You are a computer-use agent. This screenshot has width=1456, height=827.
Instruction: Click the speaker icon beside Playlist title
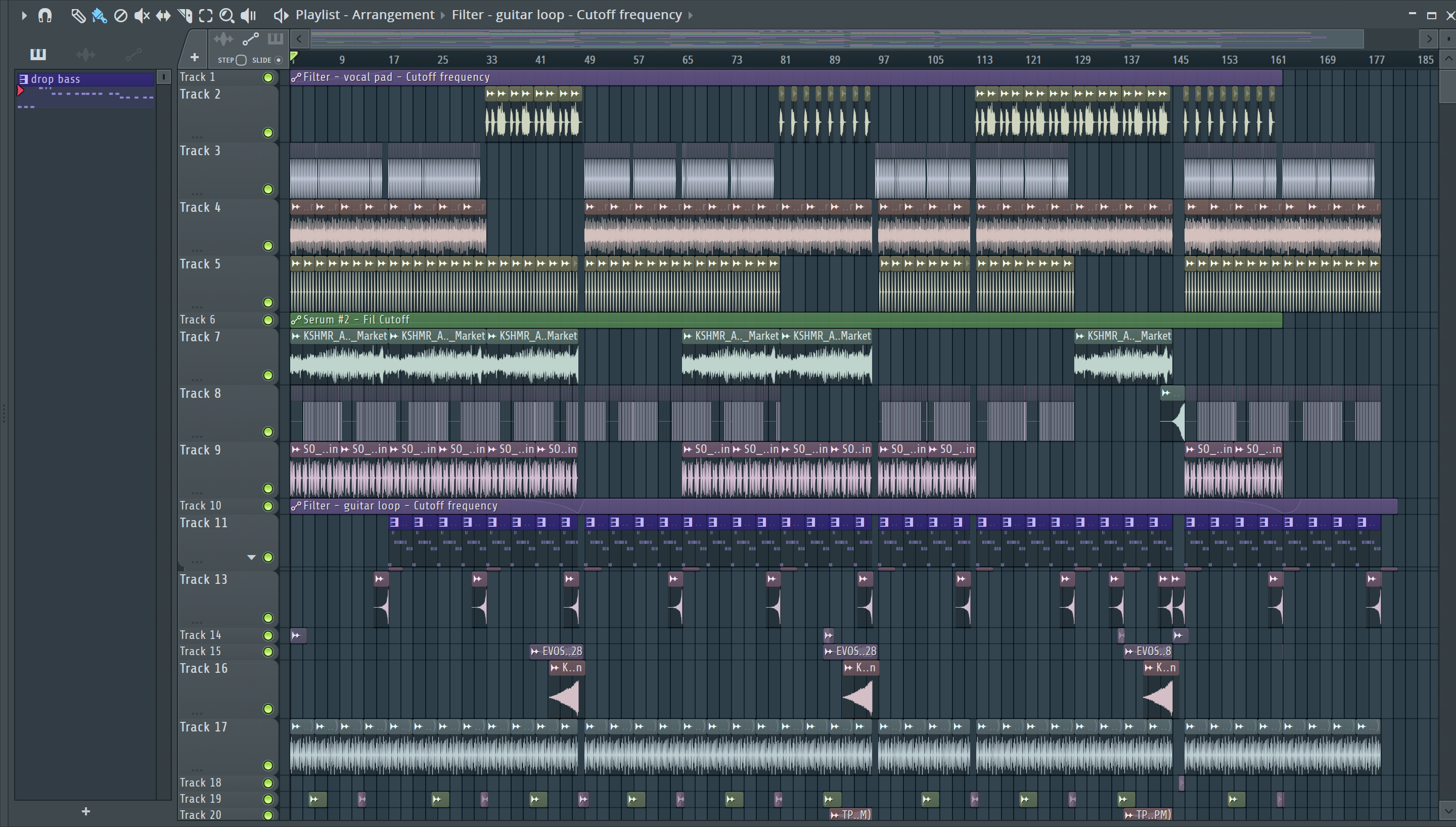coord(281,15)
